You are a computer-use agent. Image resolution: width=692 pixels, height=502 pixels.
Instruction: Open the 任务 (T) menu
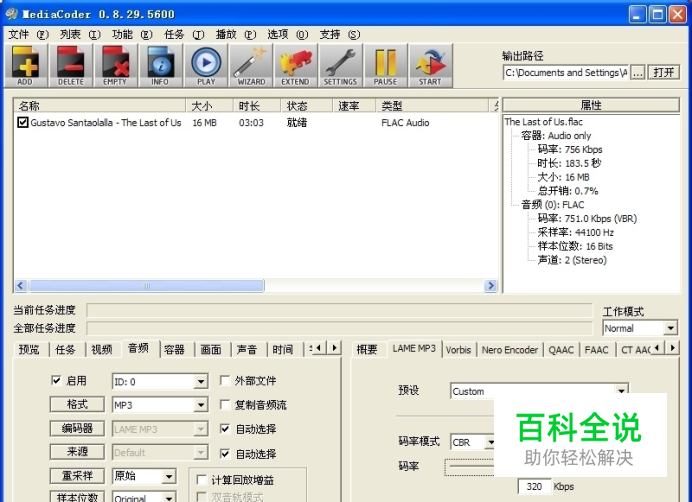[x=184, y=34]
